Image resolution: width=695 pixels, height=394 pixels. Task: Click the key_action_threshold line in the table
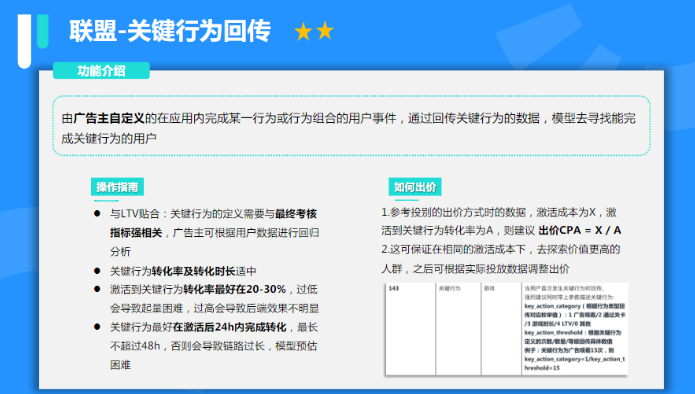pos(573,332)
